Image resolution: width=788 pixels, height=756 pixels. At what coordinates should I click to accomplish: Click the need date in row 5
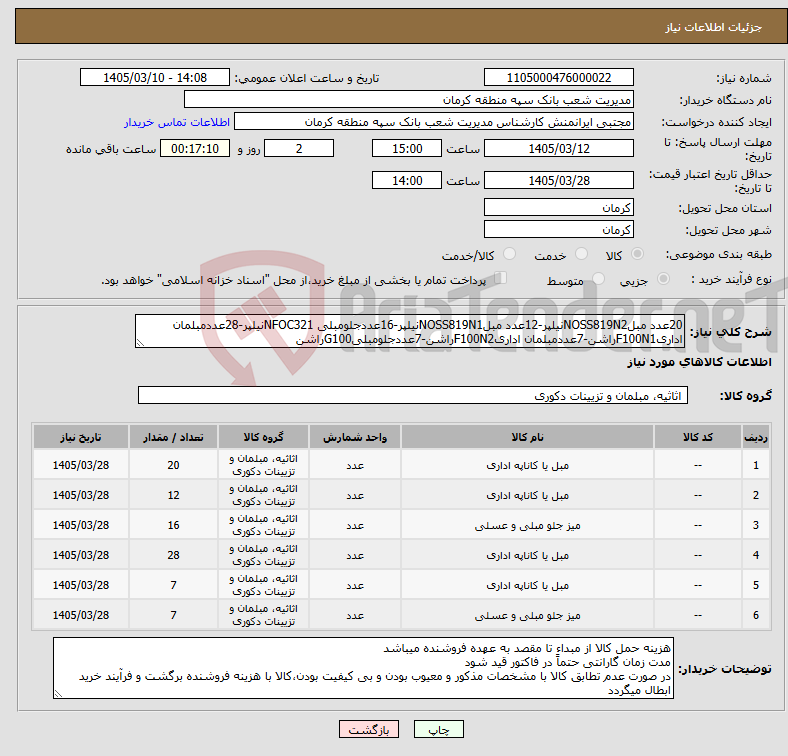pos(81,585)
